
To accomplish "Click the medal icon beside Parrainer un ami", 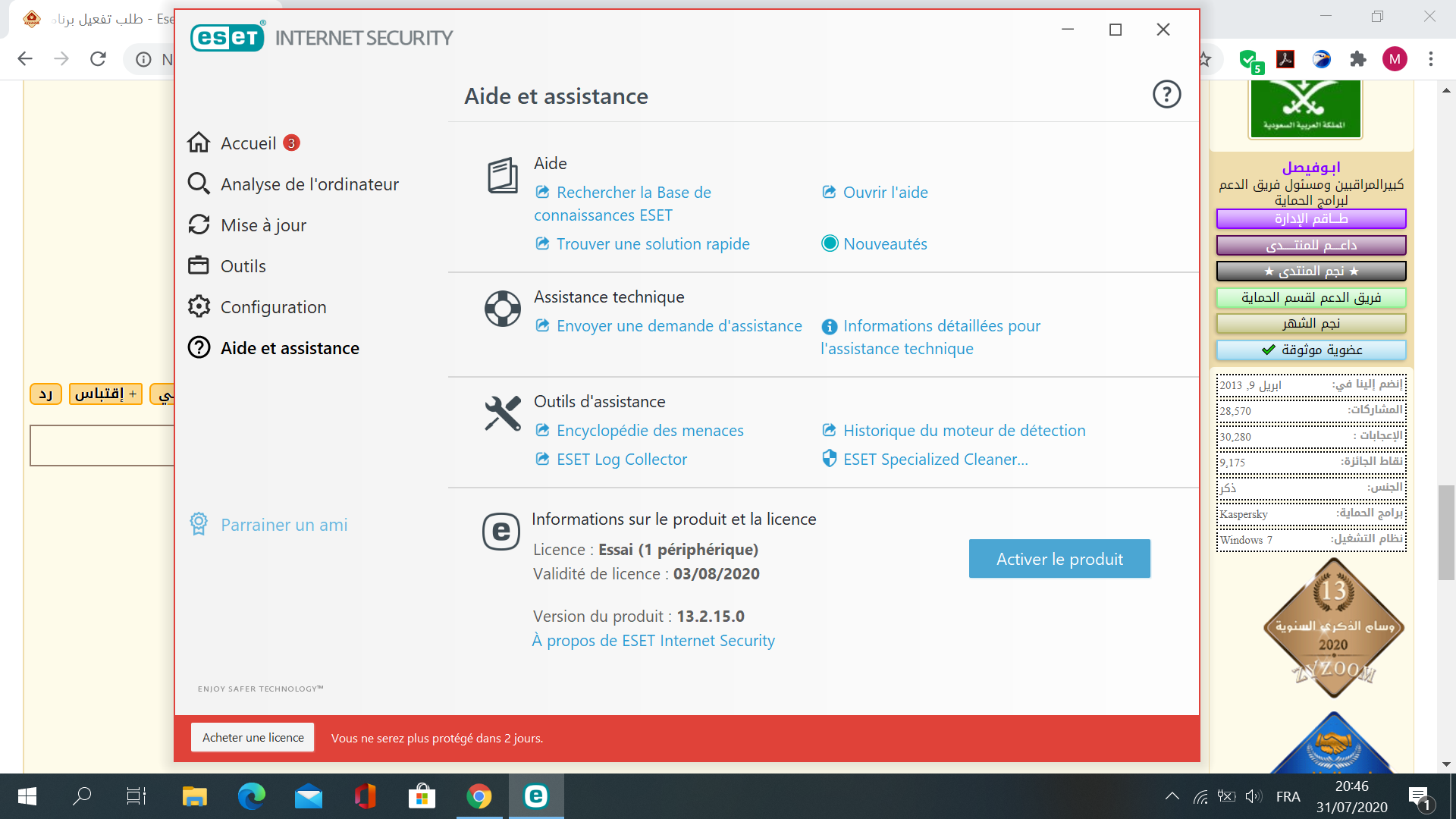I will point(199,524).
